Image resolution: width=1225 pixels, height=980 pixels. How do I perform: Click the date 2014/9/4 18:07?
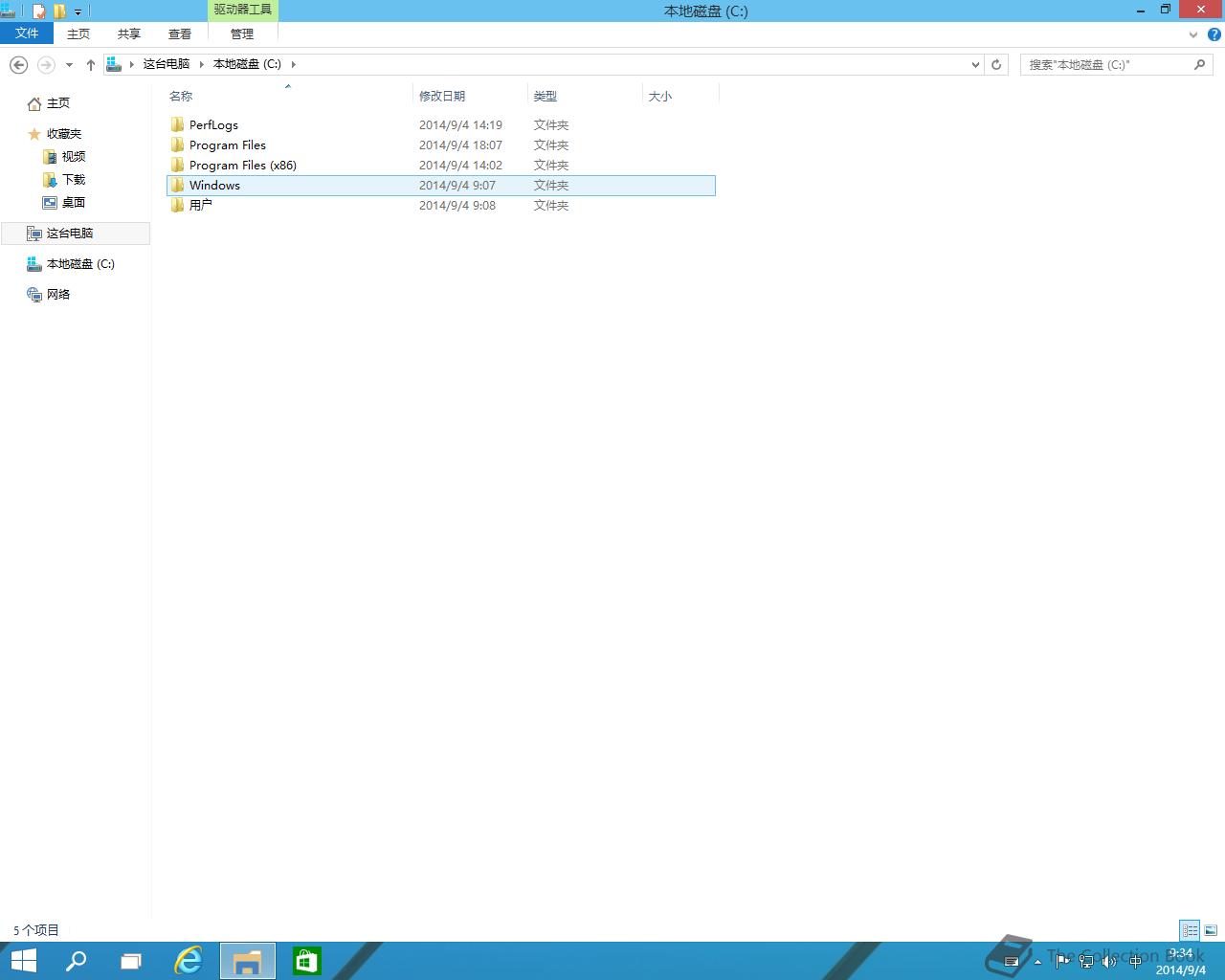460,145
